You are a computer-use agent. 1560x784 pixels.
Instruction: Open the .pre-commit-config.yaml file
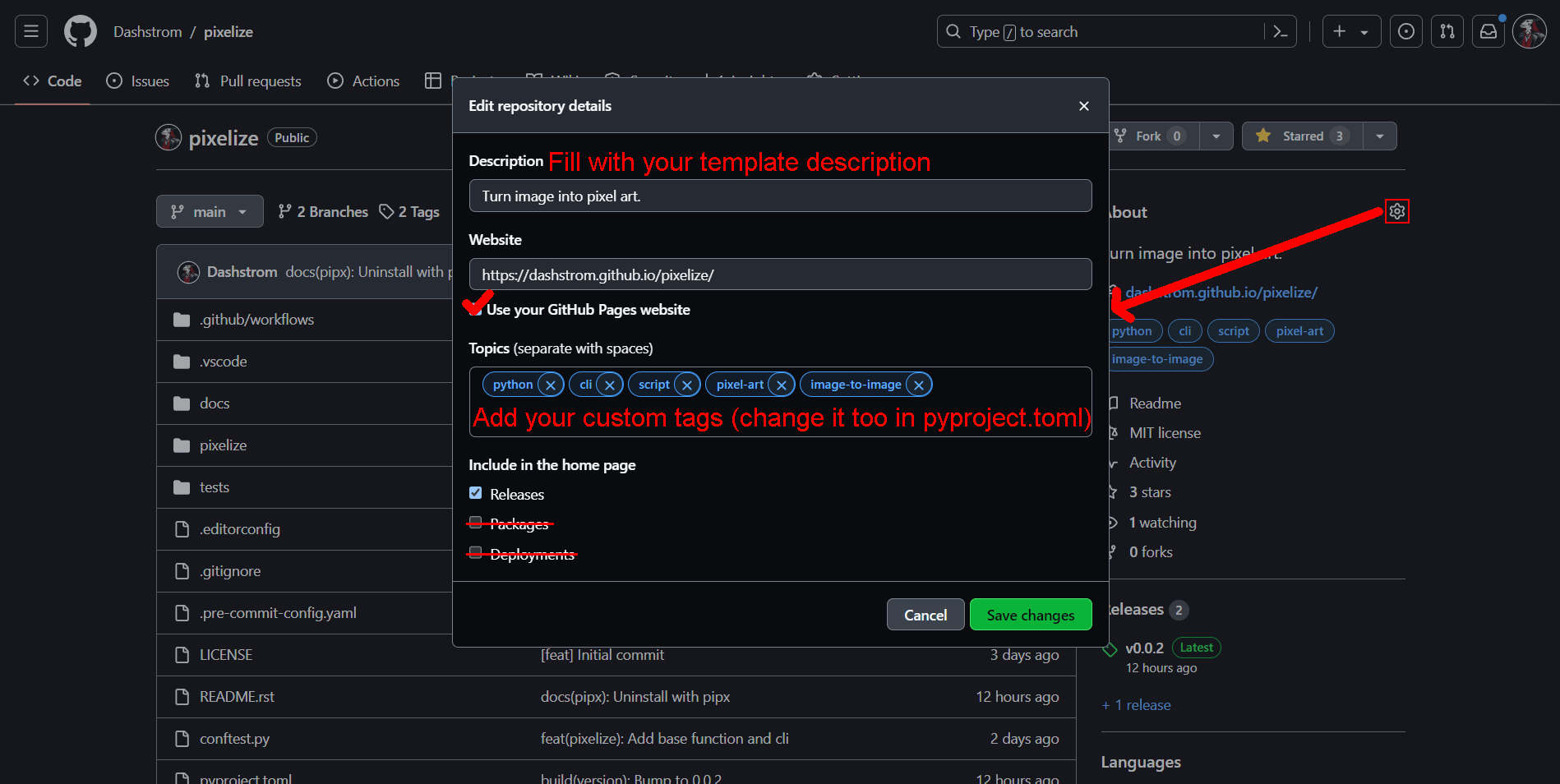coord(278,613)
